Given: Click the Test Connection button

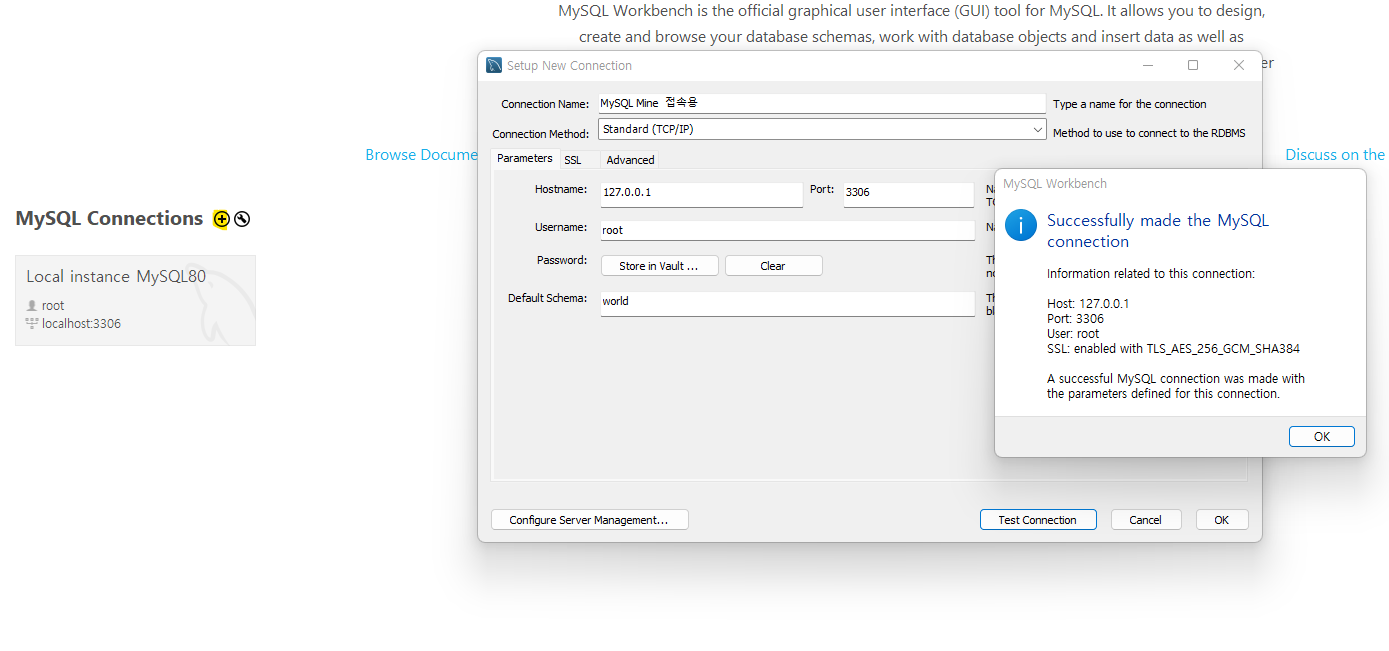Looking at the screenshot, I should tap(1038, 520).
